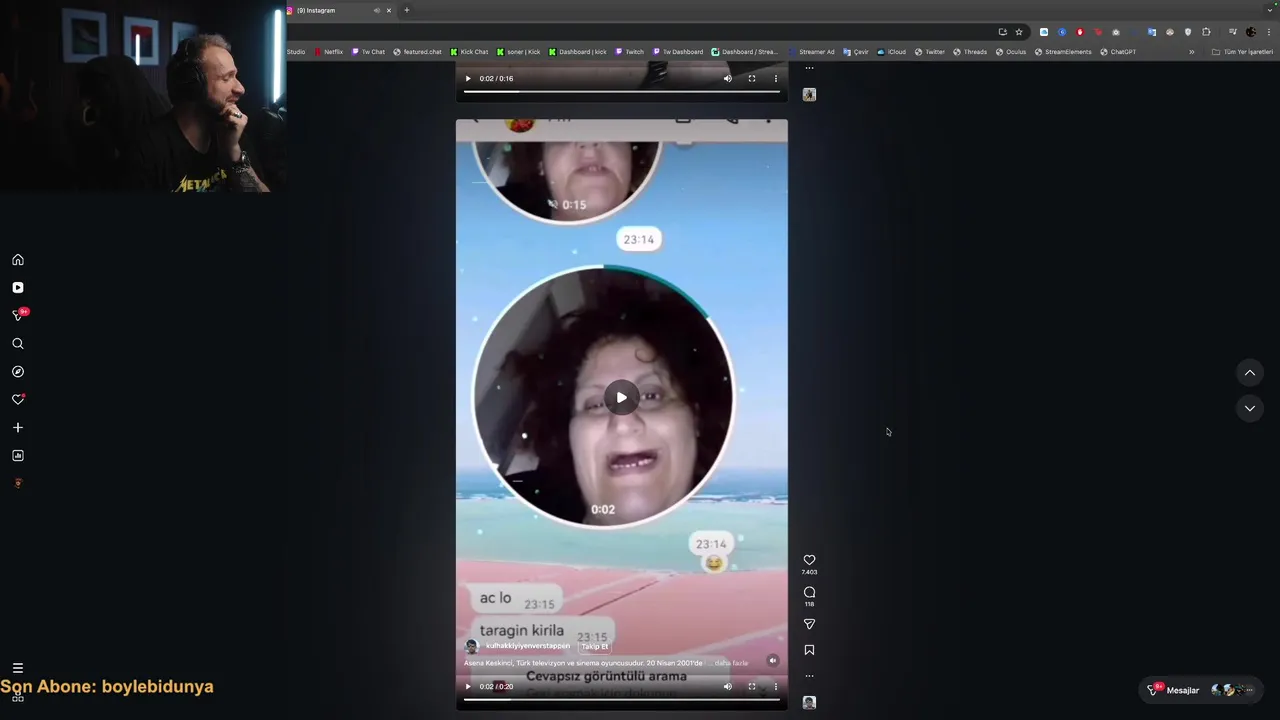Viewport: 1280px width, 720px height.
Task: Open Instagram Home from the sidebar
Action: pyautogui.click(x=18, y=260)
